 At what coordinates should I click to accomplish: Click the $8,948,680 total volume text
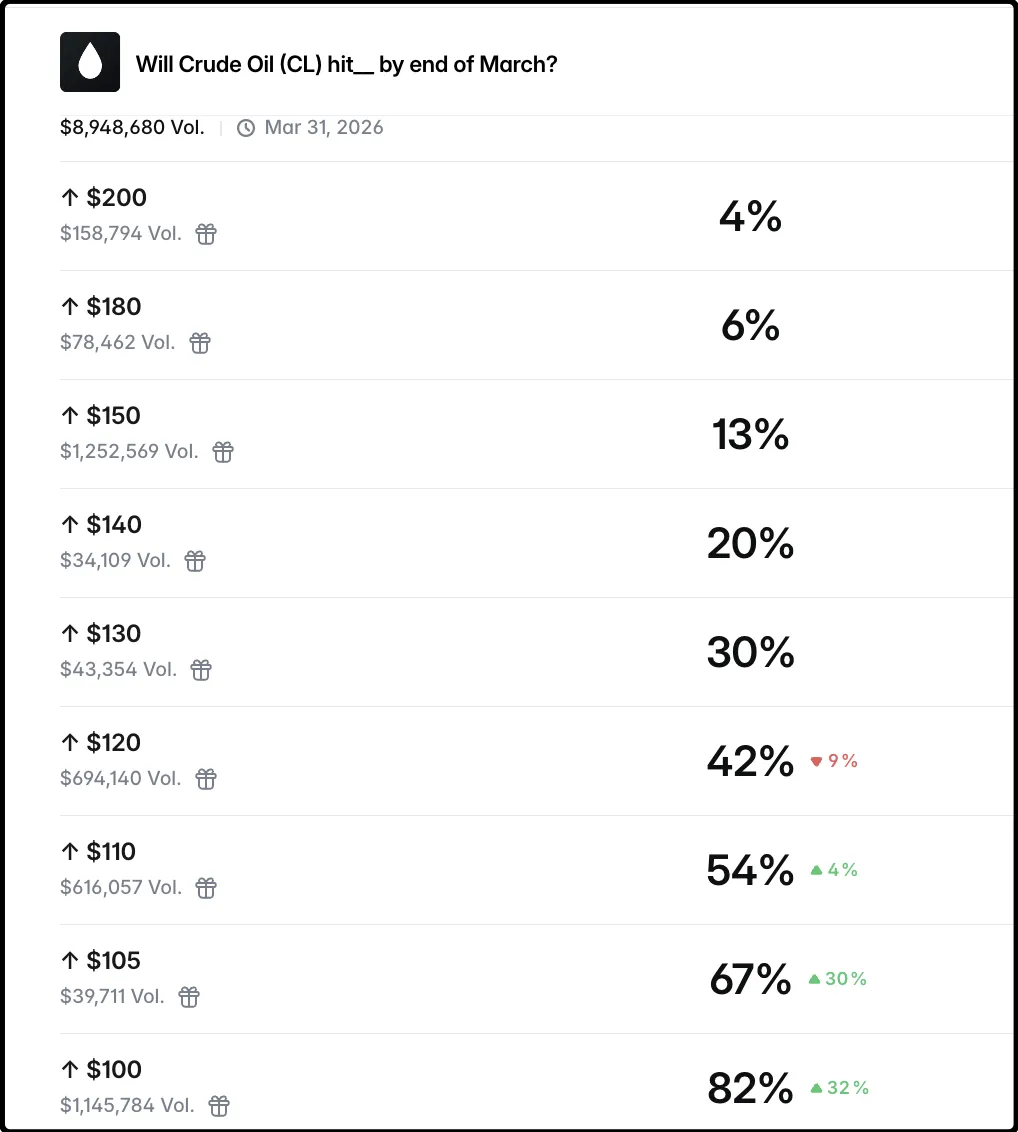[x=132, y=128]
